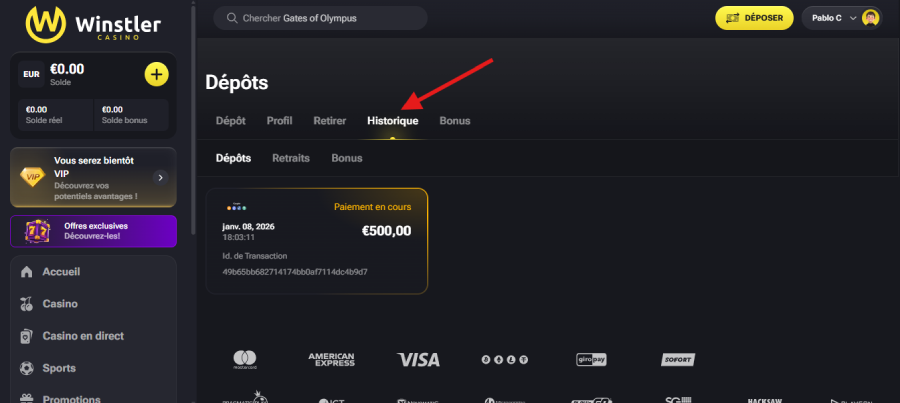
Task: Click the yellow plus add-funds icon
Action: point(157,74)
